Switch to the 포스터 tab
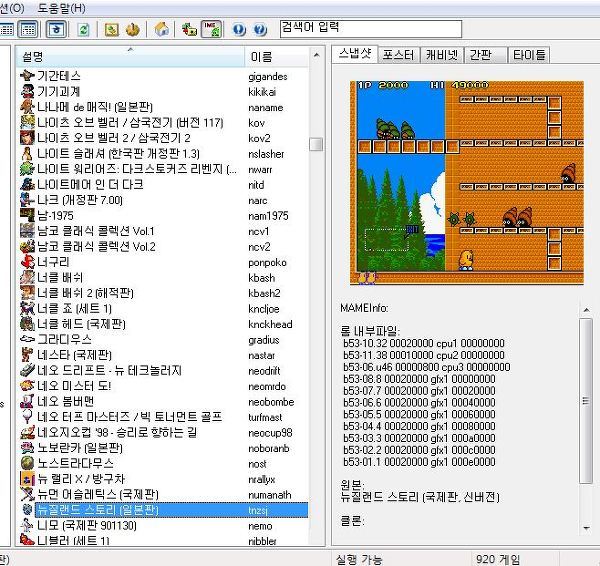Screen dimensions: 600x566 coord(398,55)
